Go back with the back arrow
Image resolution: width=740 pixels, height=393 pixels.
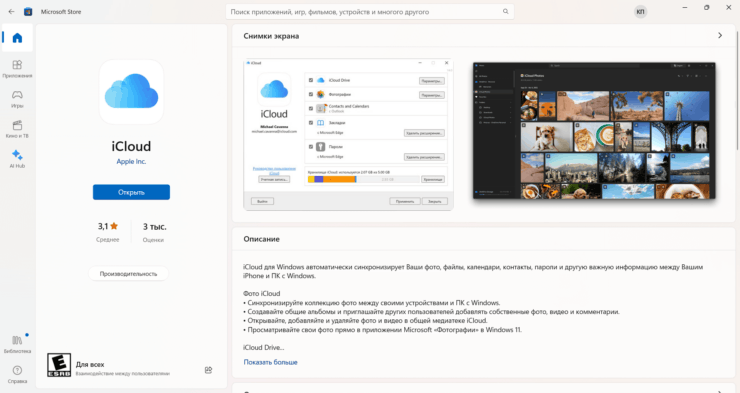point(11,12)
